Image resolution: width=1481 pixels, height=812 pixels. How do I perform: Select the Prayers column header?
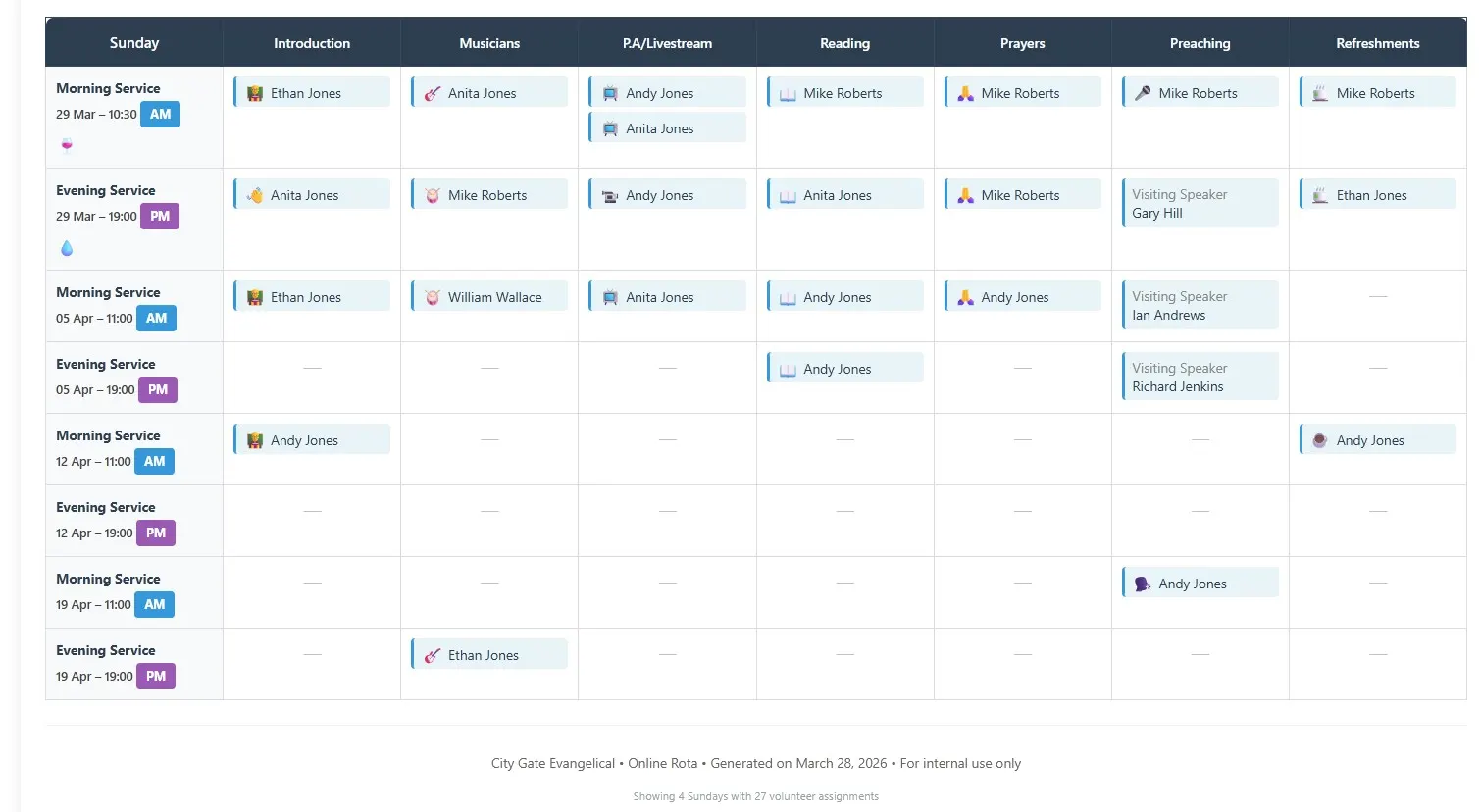[1023, 43]
